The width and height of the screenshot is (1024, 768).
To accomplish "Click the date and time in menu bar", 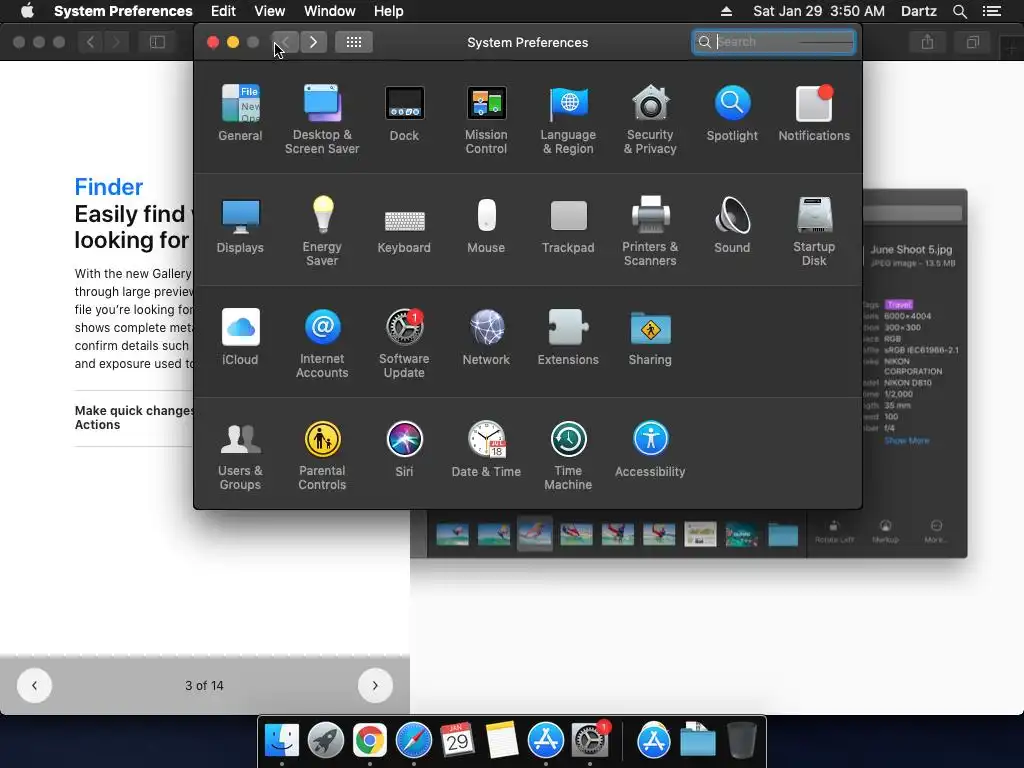I will [x=819, y=11].
